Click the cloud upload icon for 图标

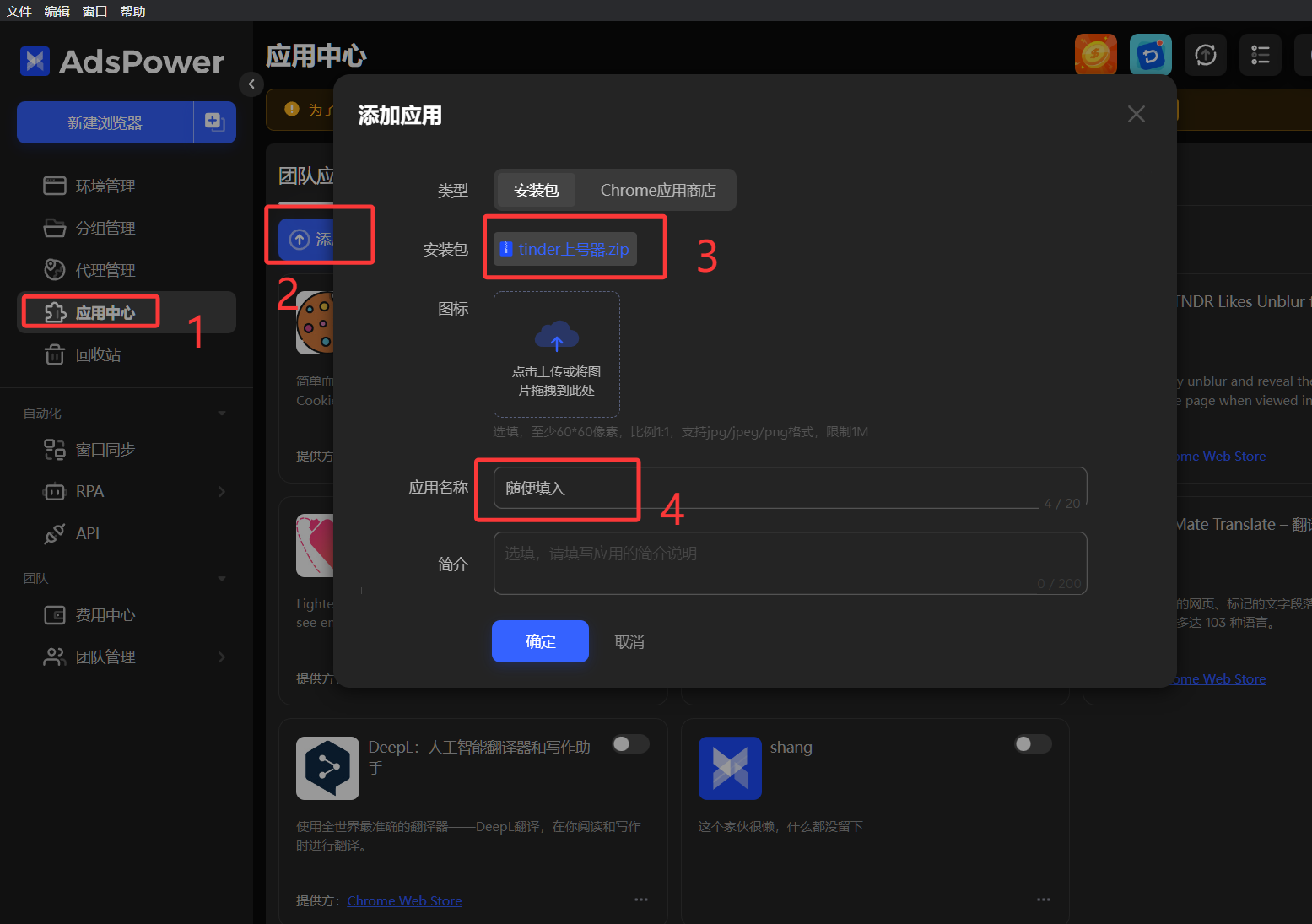point(556,337)
